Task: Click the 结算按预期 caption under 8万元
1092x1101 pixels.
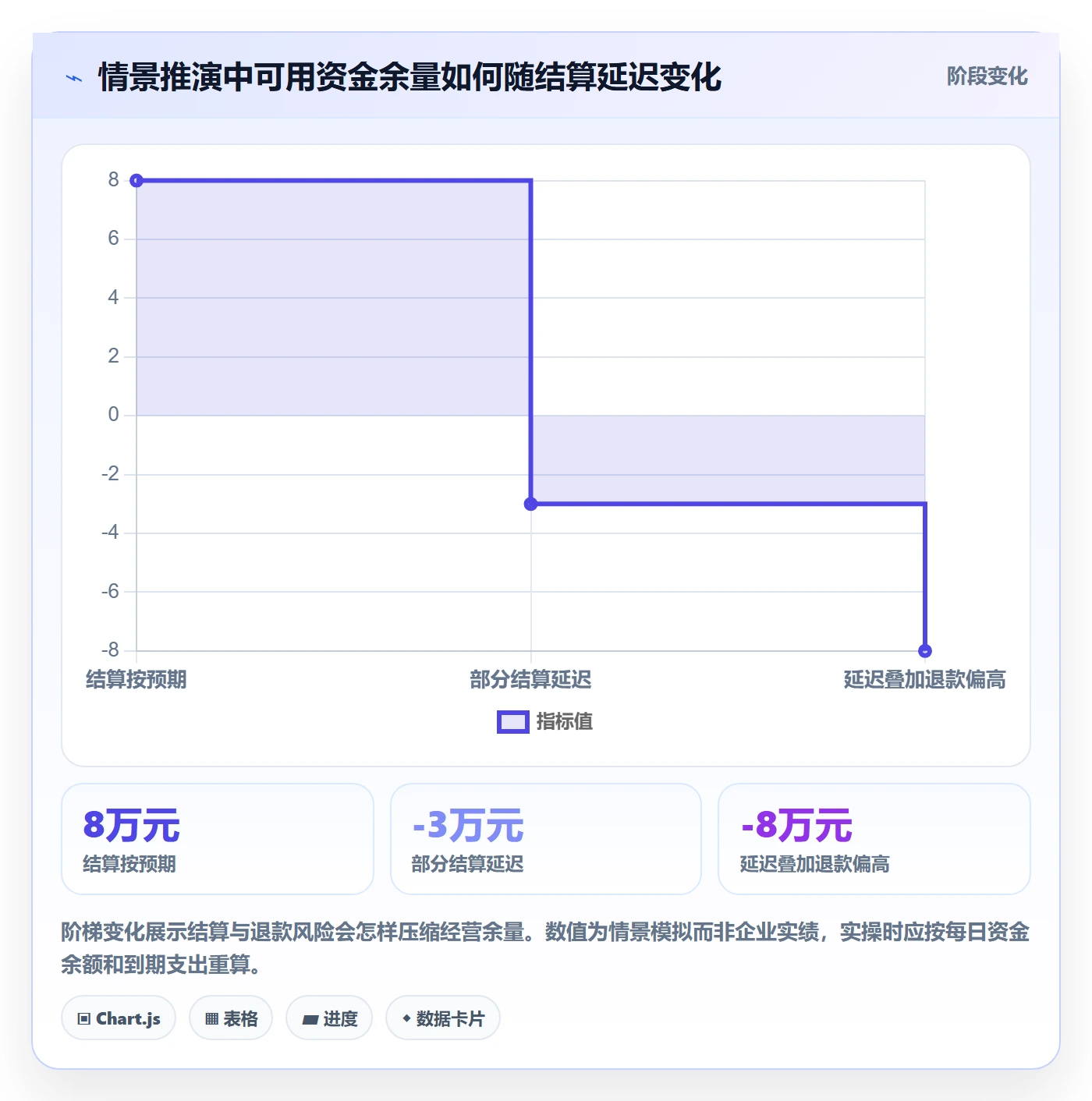Action: [x=129, y=864]
